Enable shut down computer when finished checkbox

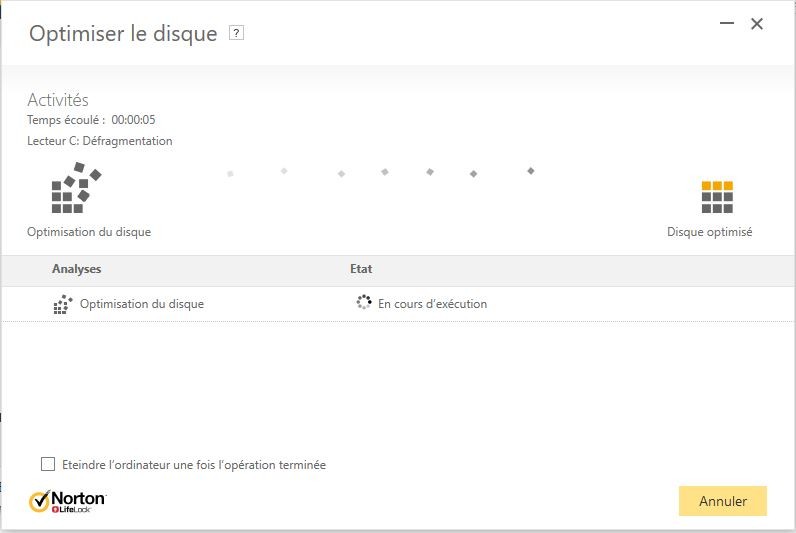(48, 464)
